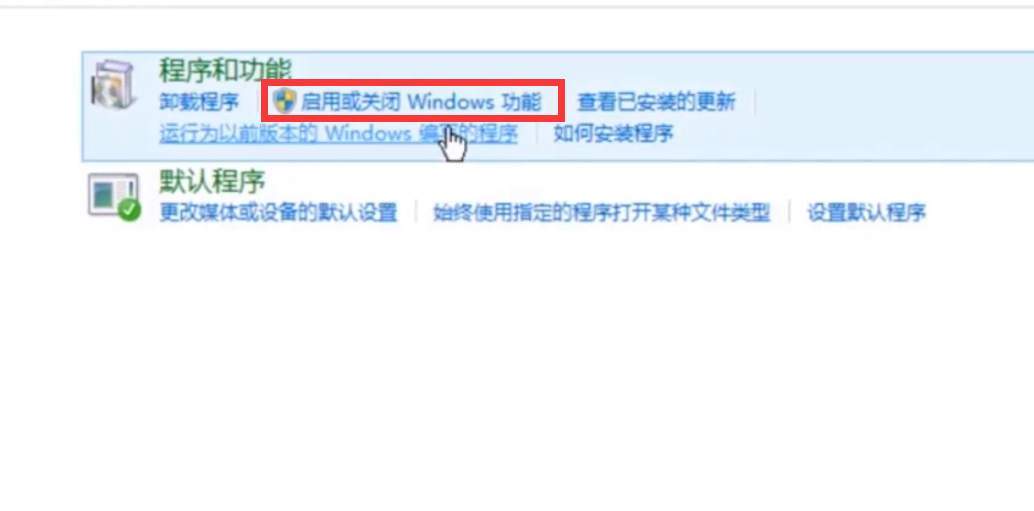1034x511 pixels.
Task: Click the underlined compatibility programs link
Action: (338, 134)
